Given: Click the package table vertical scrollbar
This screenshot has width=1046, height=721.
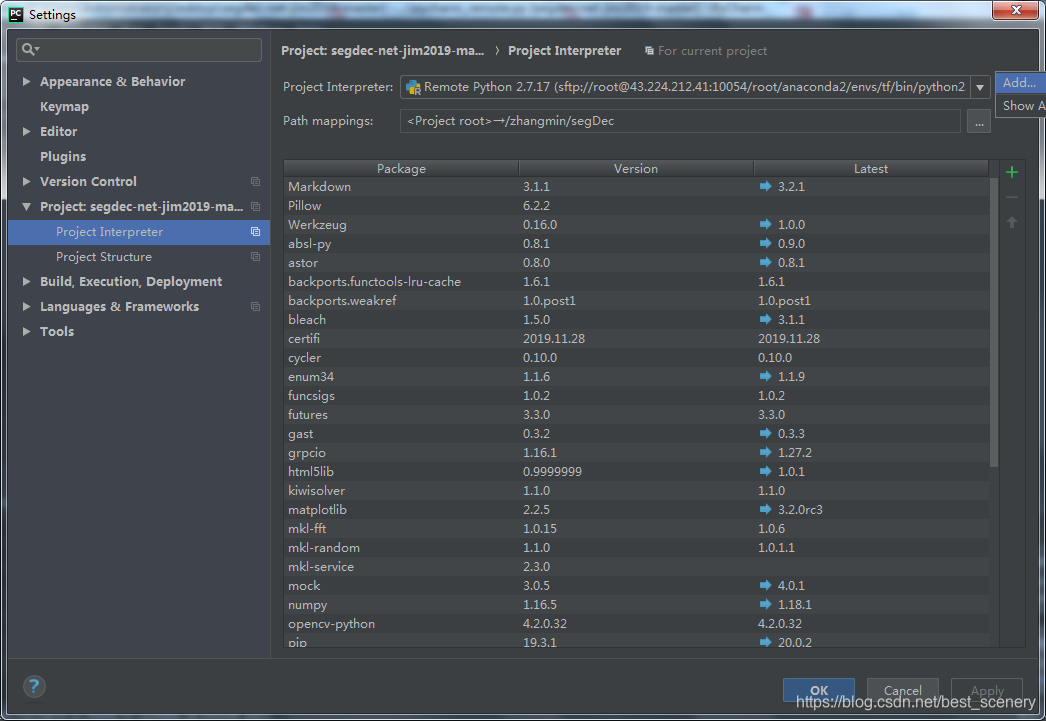Looking at the screenshot, I should 994,323.
